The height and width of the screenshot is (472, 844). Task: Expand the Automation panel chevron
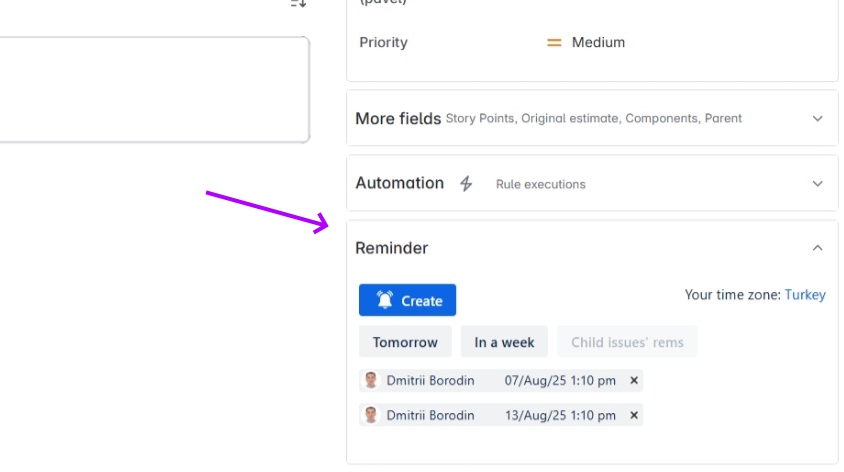point(817,184)
